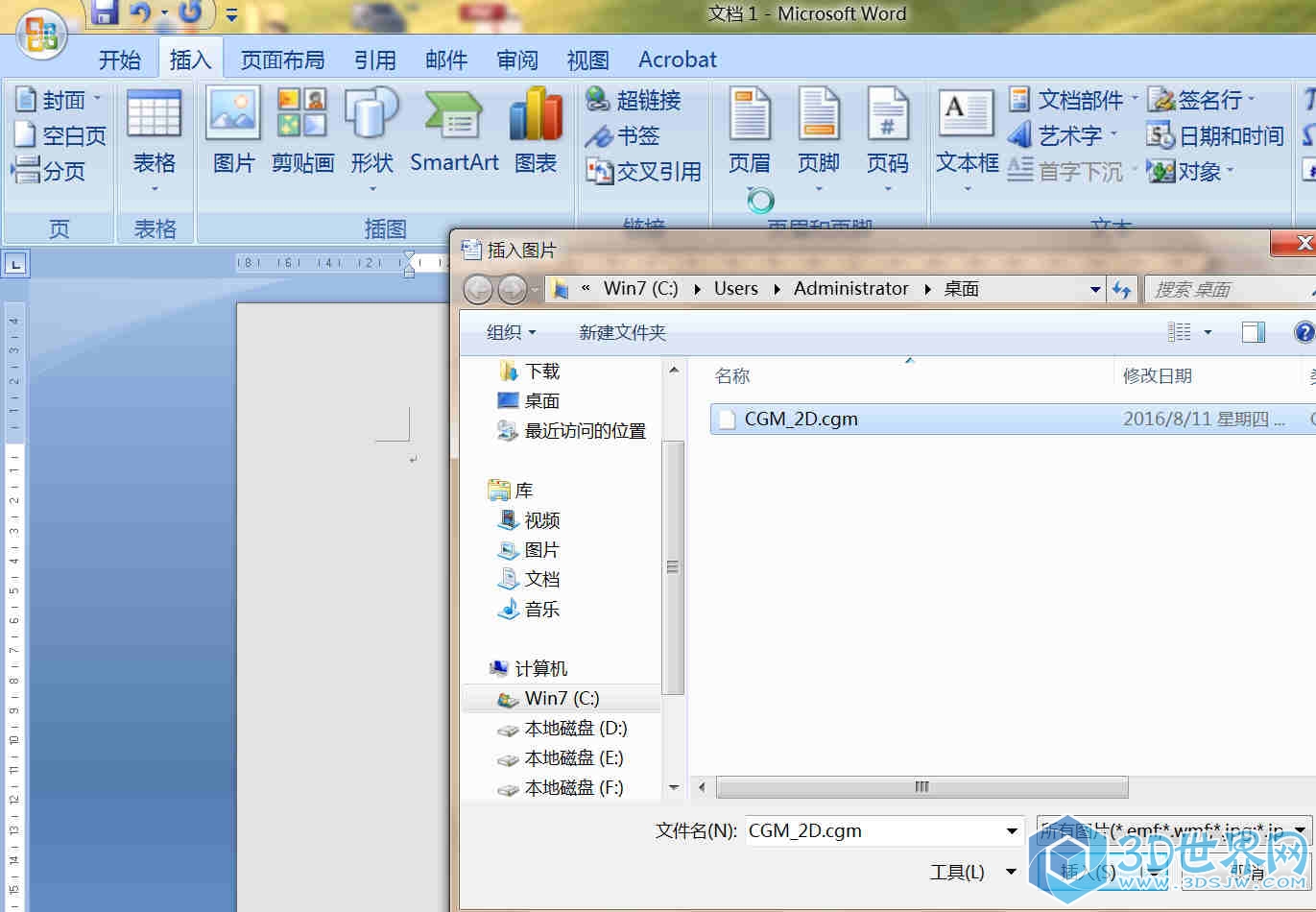
Task: Open Clip Art (剪贴画)
Action: pyautogui.click(x=302, y=132)
